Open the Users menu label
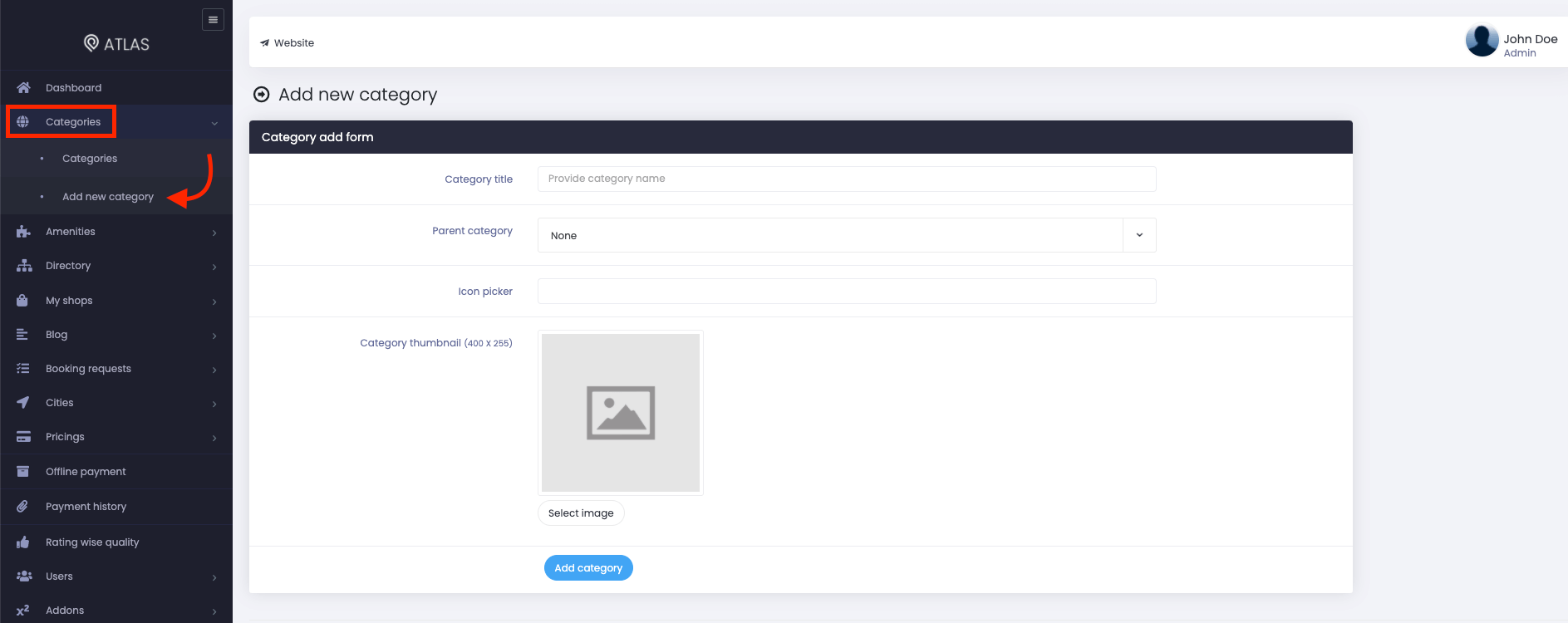This screenshot has height=623, width=1568. pos(59,576)
